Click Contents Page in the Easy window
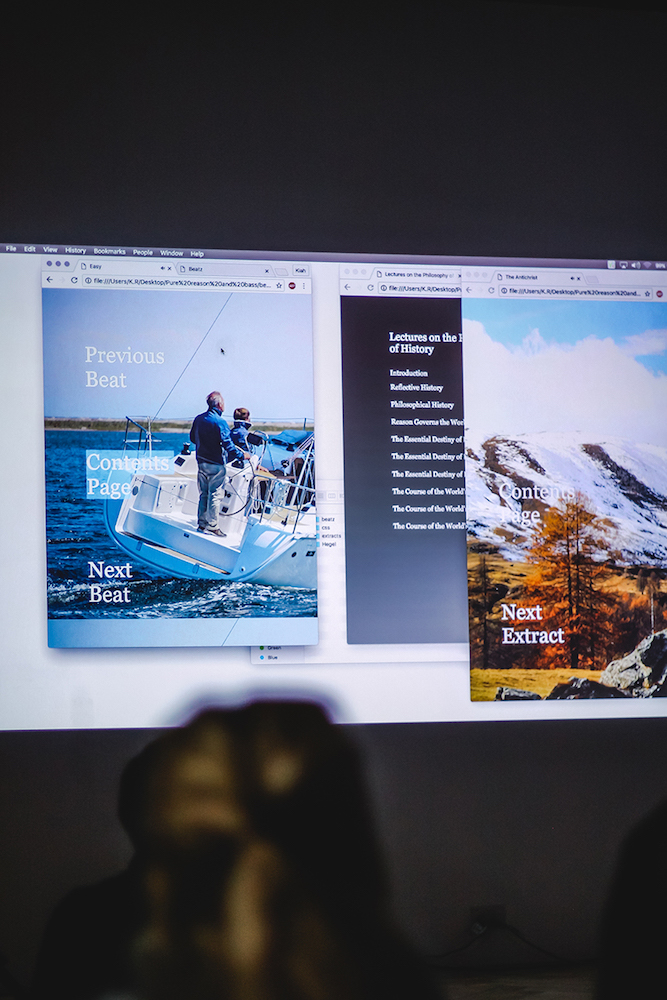The image size is (667, 1000). point(129,474)
